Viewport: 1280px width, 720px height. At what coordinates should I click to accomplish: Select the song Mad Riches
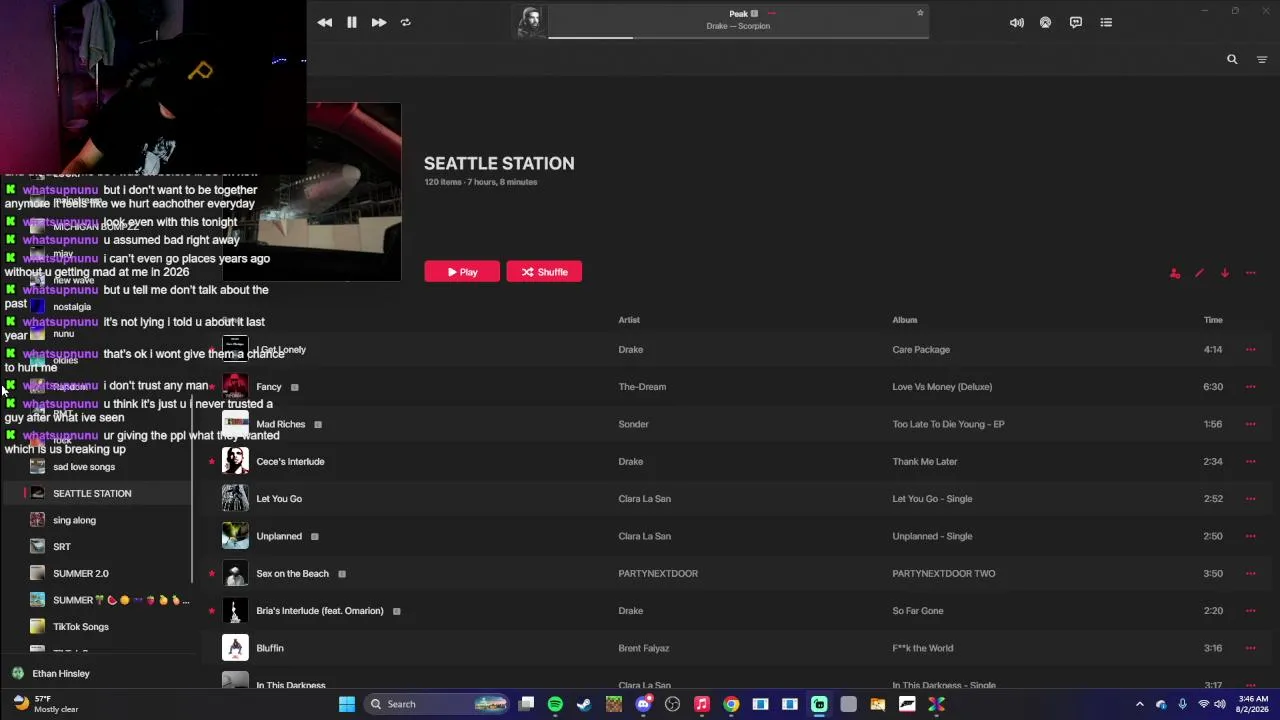[x=281, y=424]
